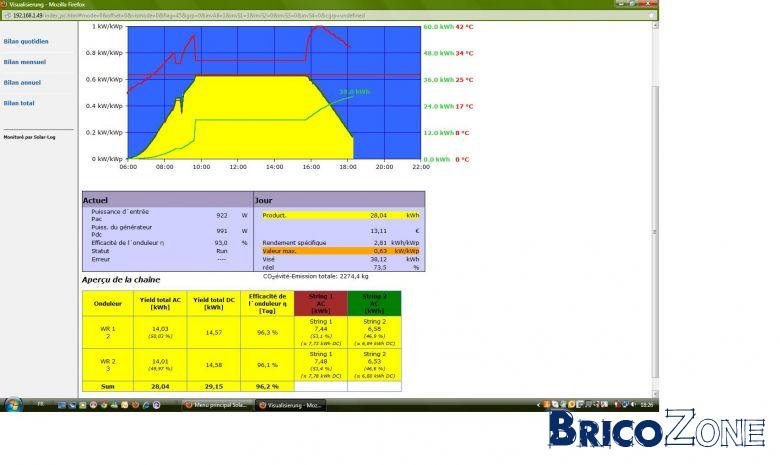Click the 14,58 DC yield cell
780x465 pixels.
coord(214,365)
